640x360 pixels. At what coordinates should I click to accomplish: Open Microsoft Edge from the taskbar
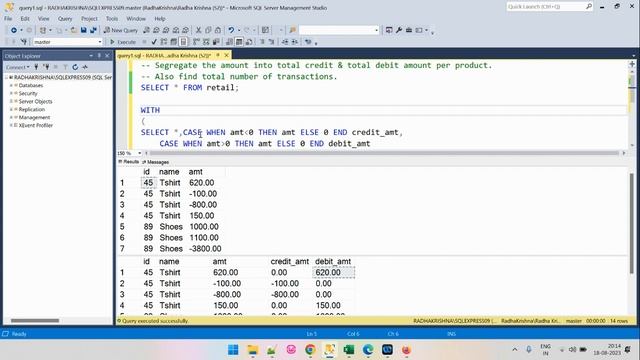[x=368, y=350]
